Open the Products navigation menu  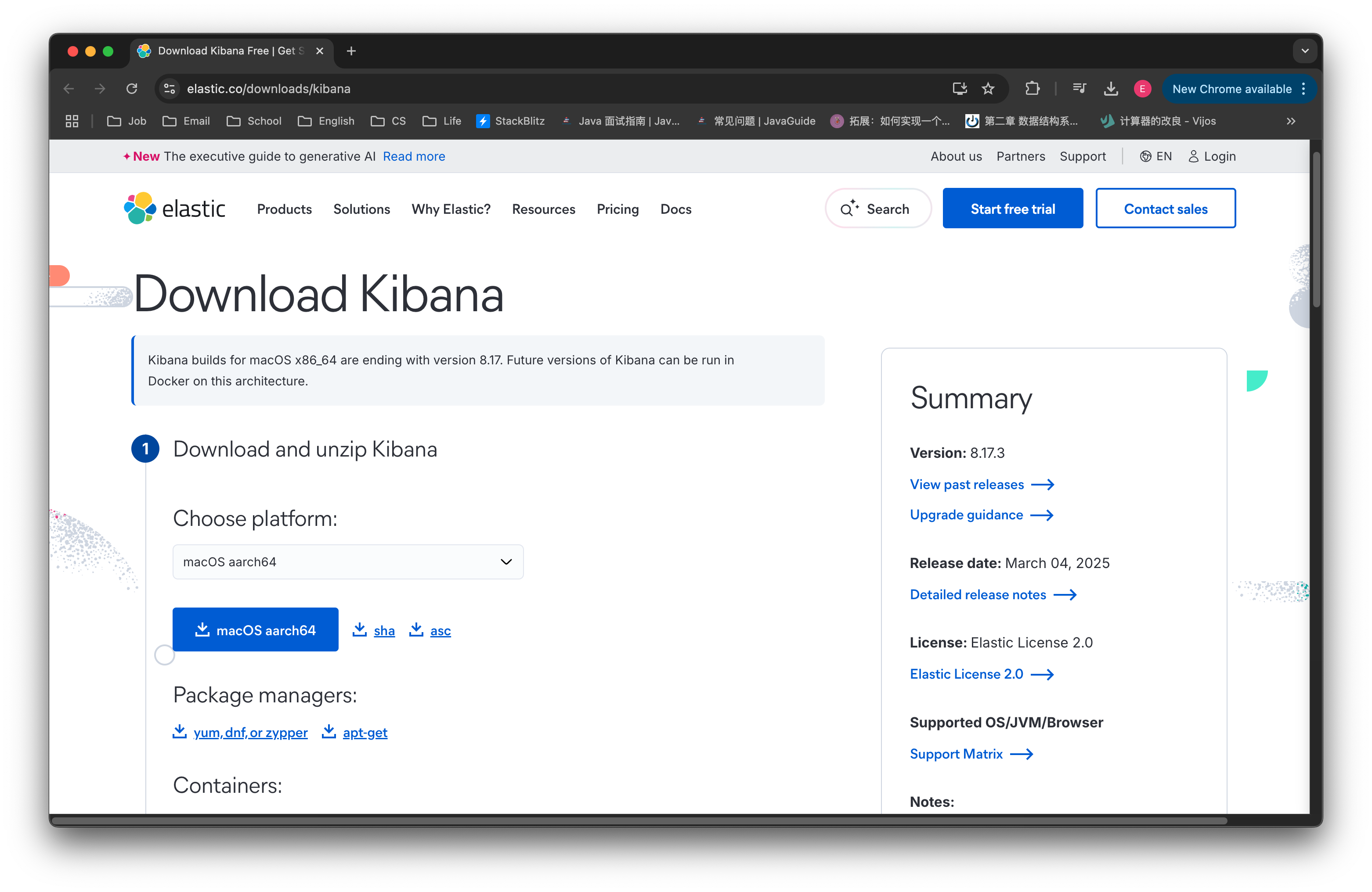[284, 209]
